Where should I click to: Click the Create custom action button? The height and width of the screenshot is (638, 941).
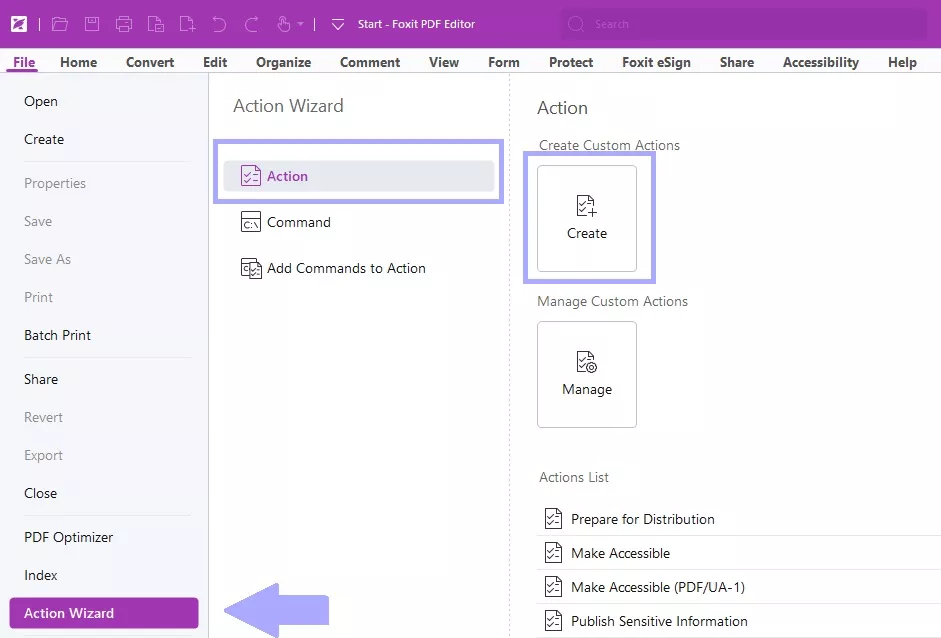[x=587, y=218]
